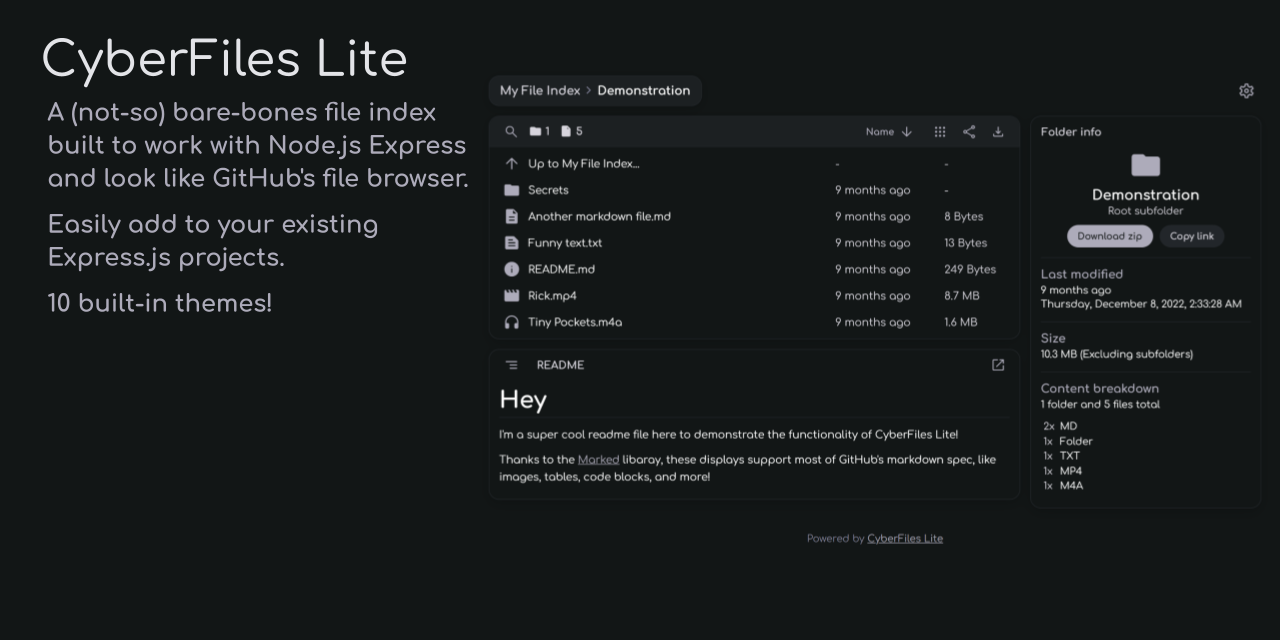Click the Hey heading in README
Image resolution: width=1280 pixels, height=640 pixels.
point(523,400)
